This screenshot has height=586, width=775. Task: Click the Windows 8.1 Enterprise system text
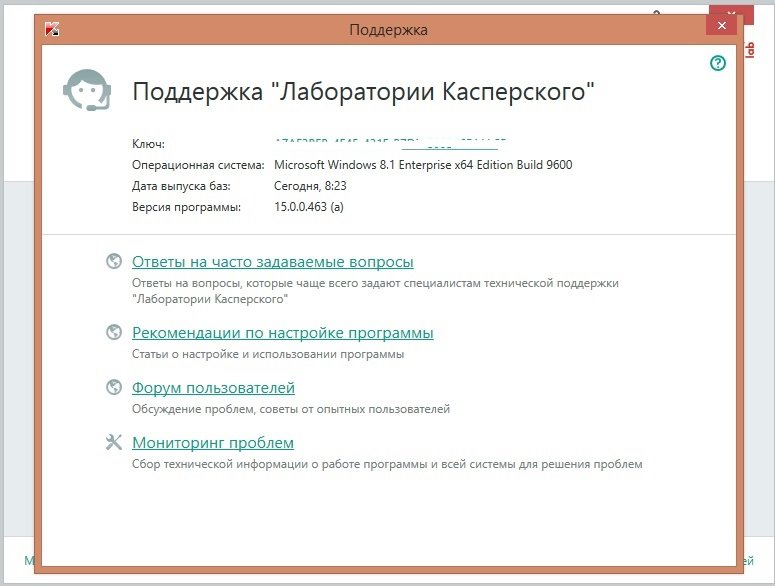[x=422, y=165]
